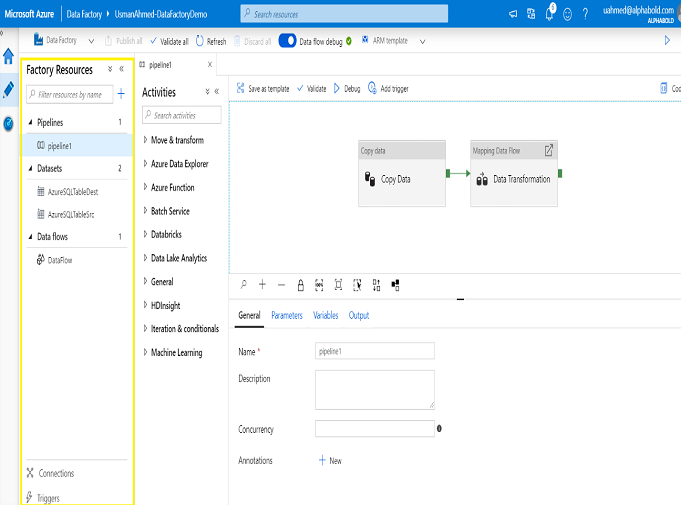Image resolution: width=681 pixels, height=505 pixels.
Task: Zoom out with the canvas minus icon
Action: tap(281, 285)
